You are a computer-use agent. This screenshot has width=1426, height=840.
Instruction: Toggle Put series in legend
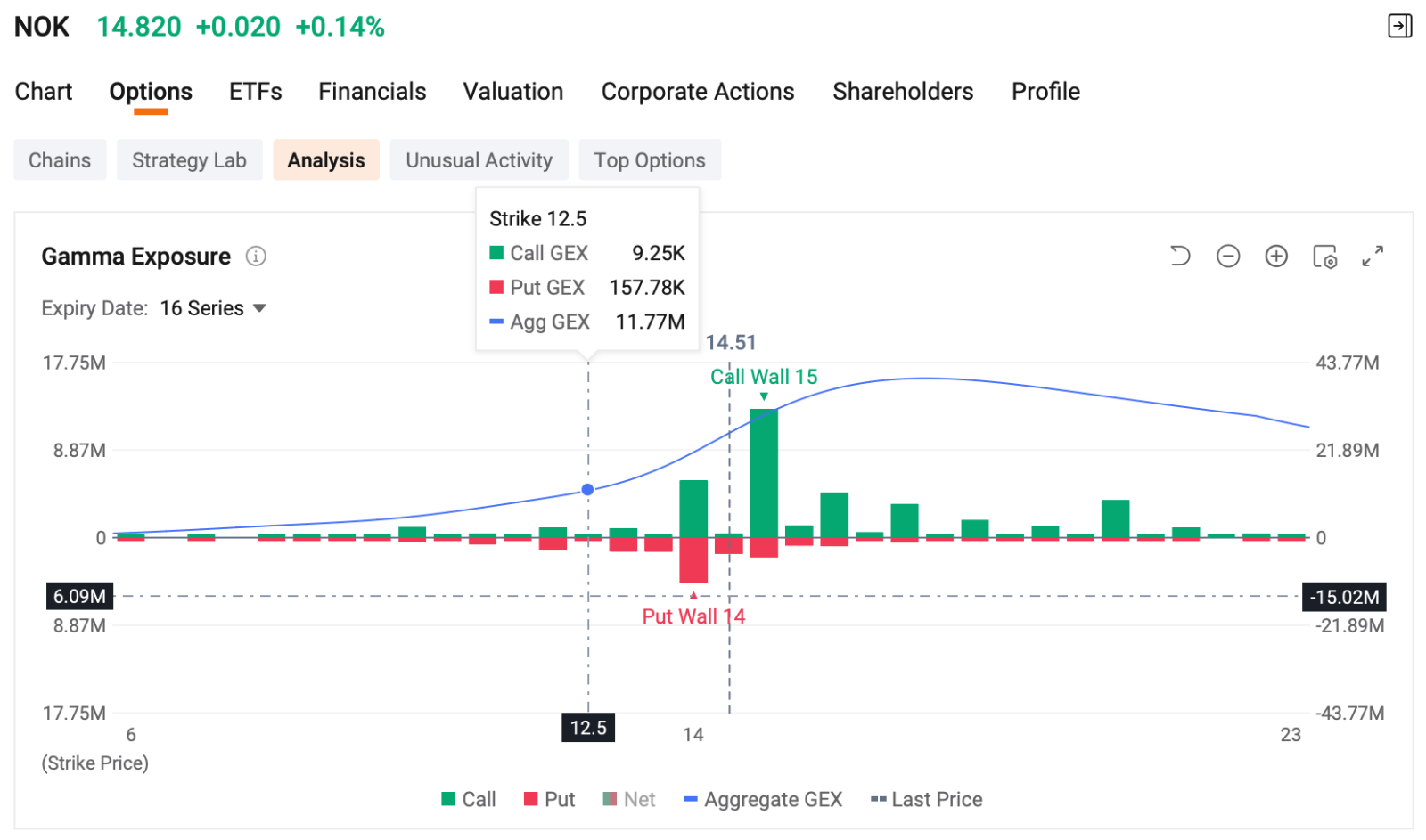(x=549, y=799)
